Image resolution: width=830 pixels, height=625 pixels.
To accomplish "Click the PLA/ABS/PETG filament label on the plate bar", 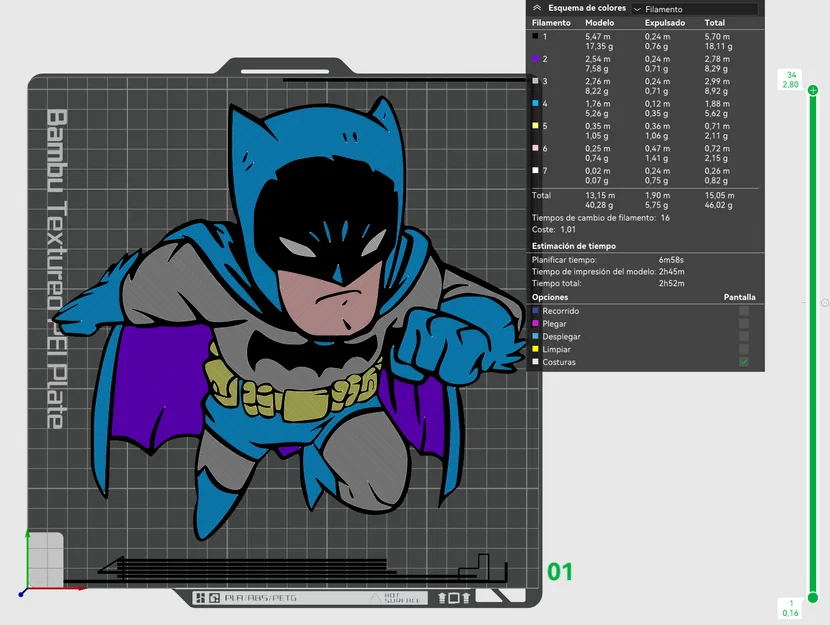I will pyautogui.click(x=260, y=596).
